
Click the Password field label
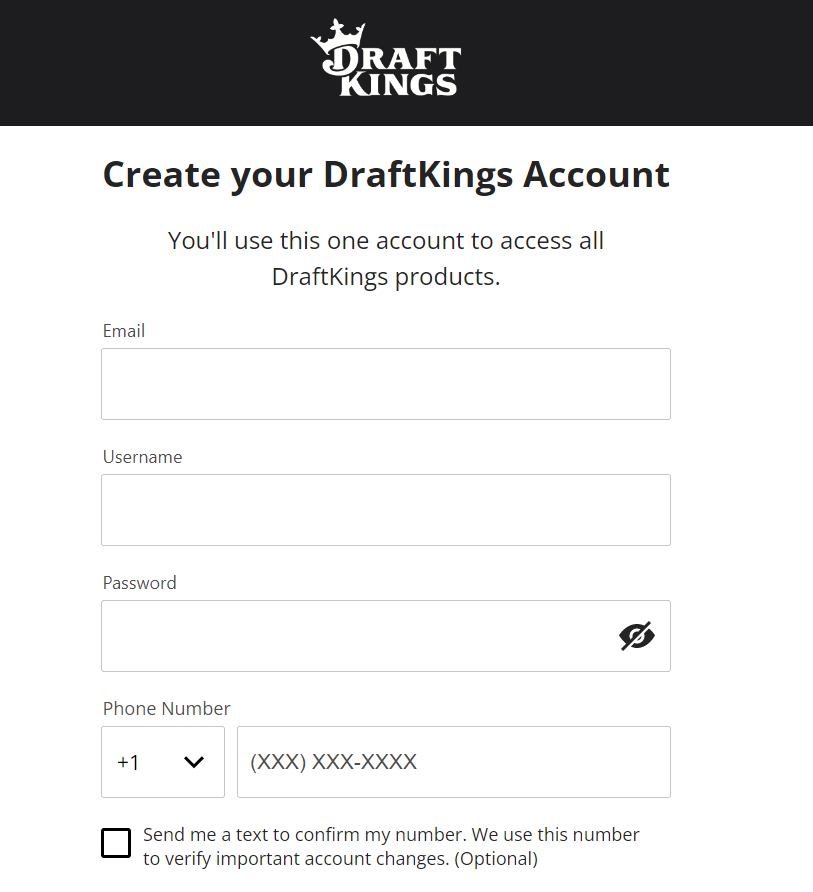coord(139,583)
